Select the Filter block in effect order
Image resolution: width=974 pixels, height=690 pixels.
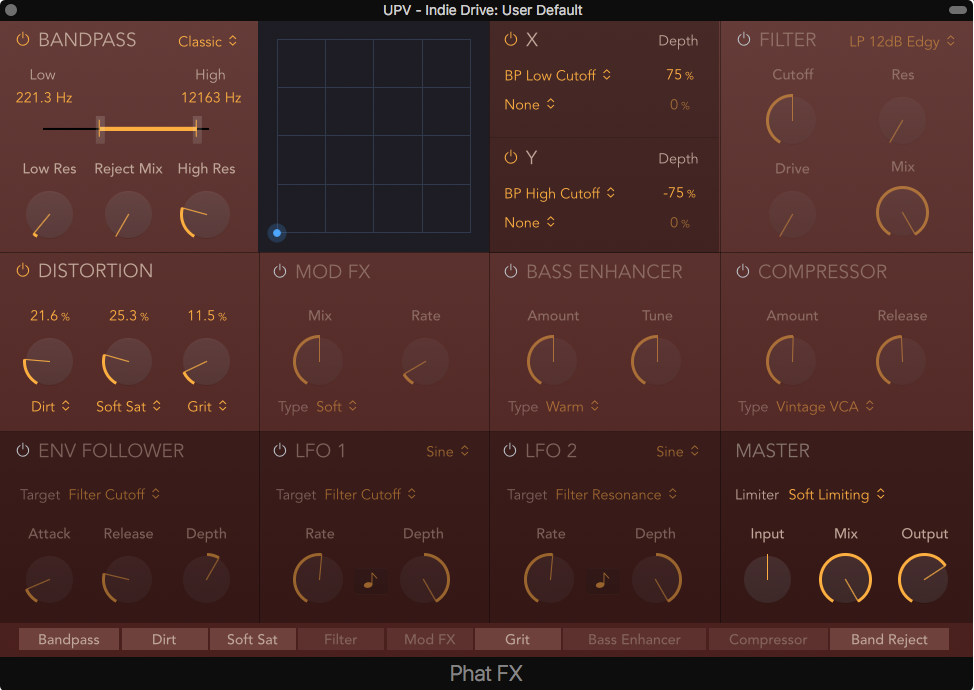(340, 639)
